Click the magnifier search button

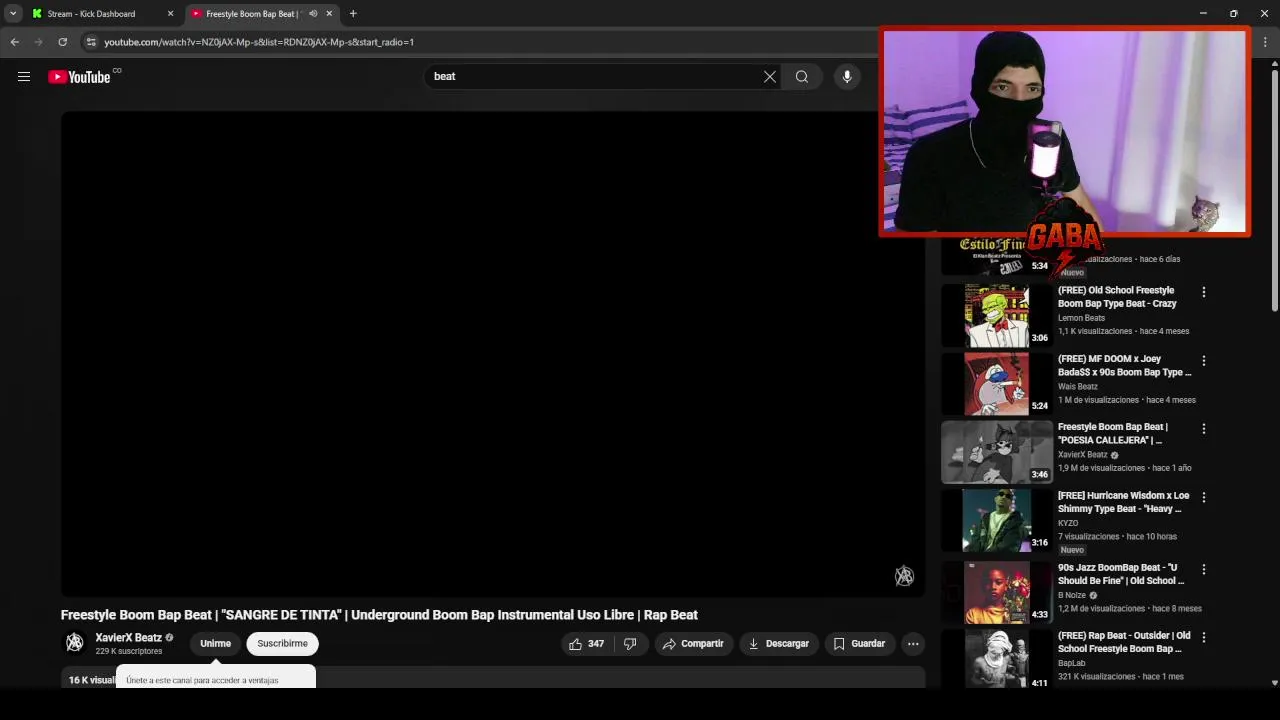pos(802,76)
